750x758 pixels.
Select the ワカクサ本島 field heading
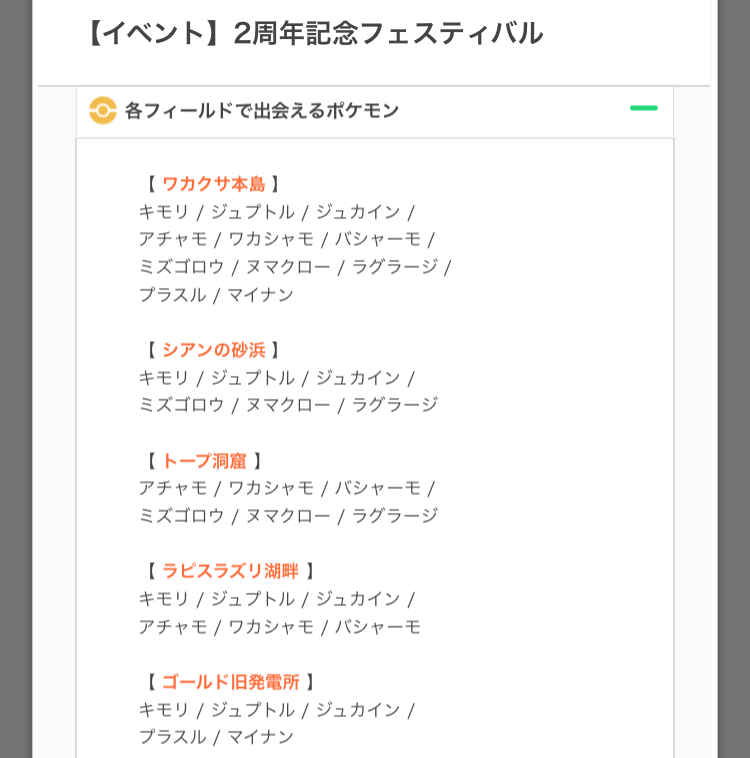214,184
